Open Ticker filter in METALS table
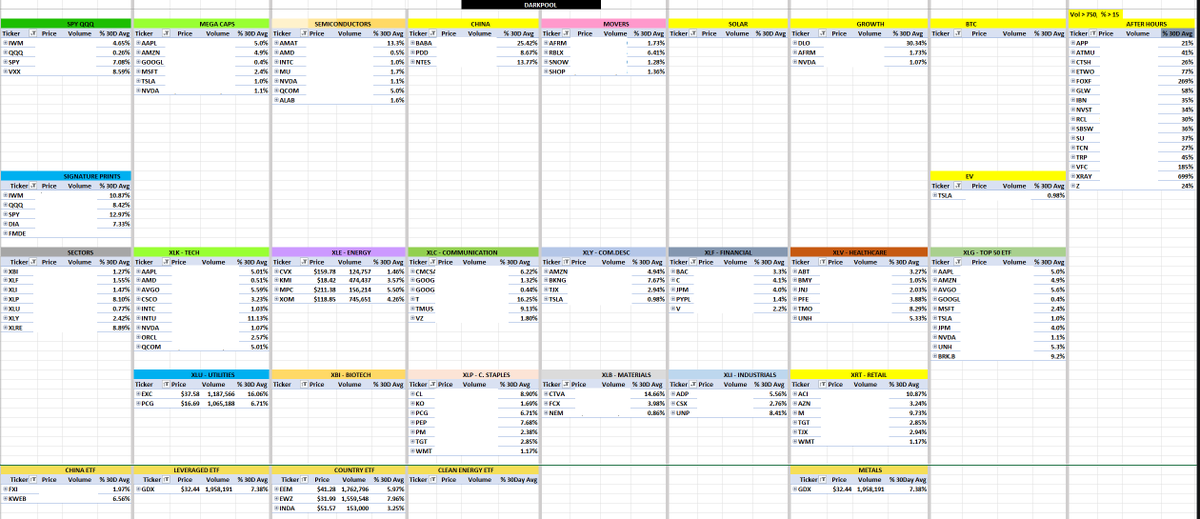The height and width of the screenshot is (519, 1200). (x=820, y=479)
